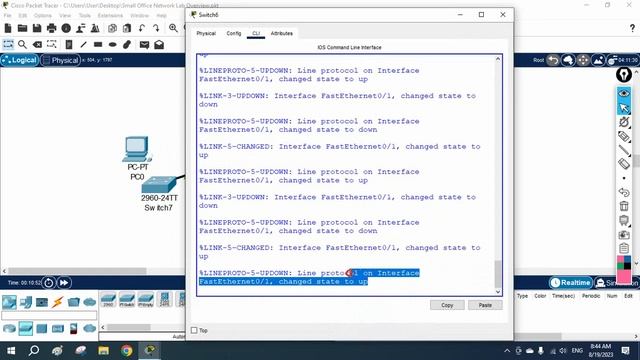
Task: Expand the line tool's corner arrow in right palette
Action: coord(630,156)
